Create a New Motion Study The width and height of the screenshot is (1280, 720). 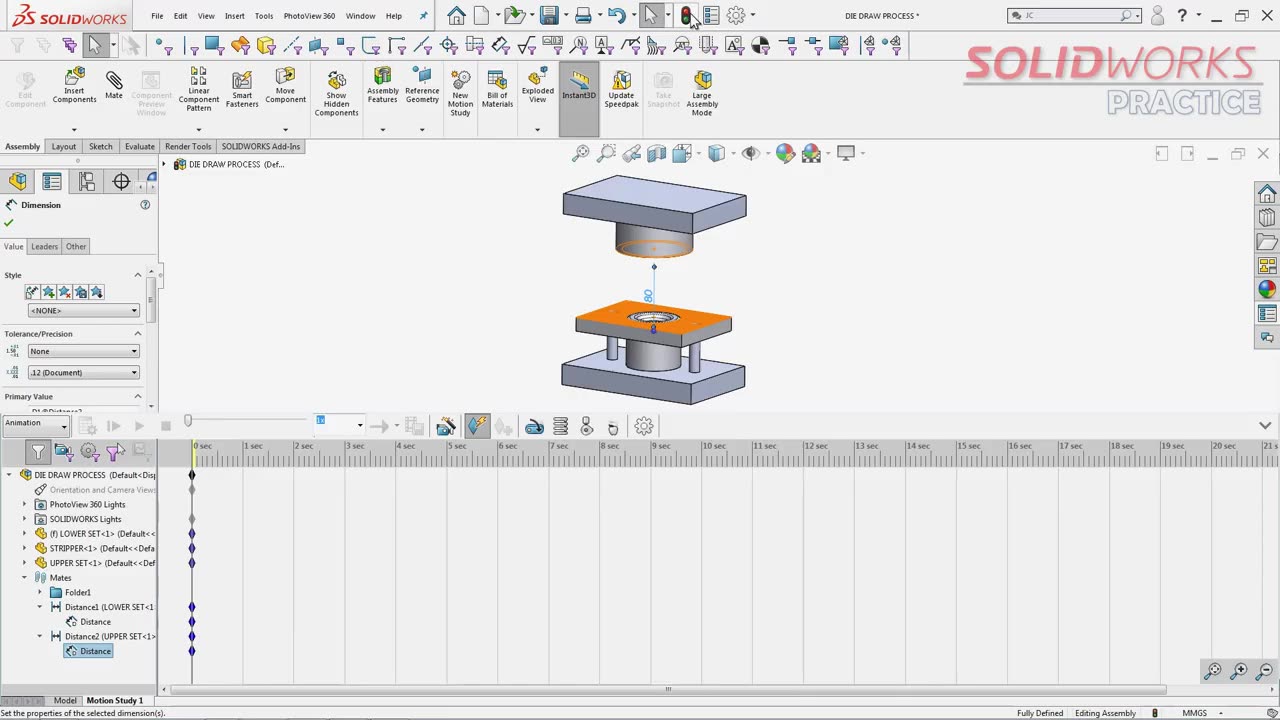point(460,94)
